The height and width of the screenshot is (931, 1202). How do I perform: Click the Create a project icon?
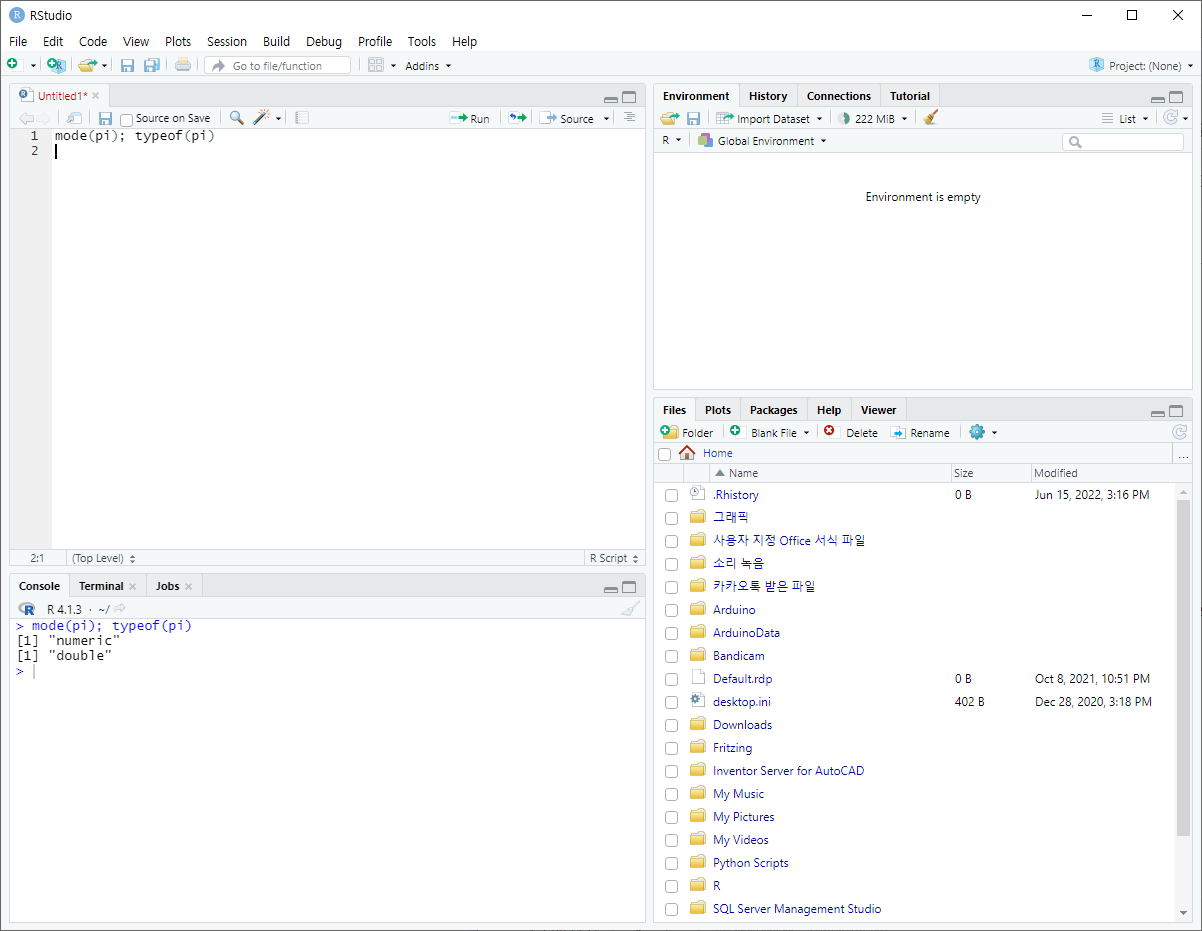coord(56,65)
